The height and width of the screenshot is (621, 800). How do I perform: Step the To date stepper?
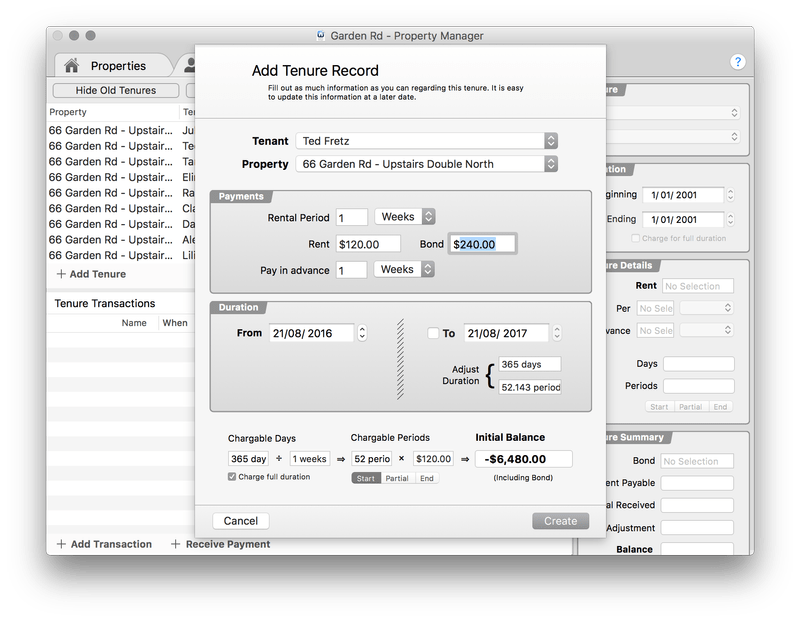tap(557, 333)
